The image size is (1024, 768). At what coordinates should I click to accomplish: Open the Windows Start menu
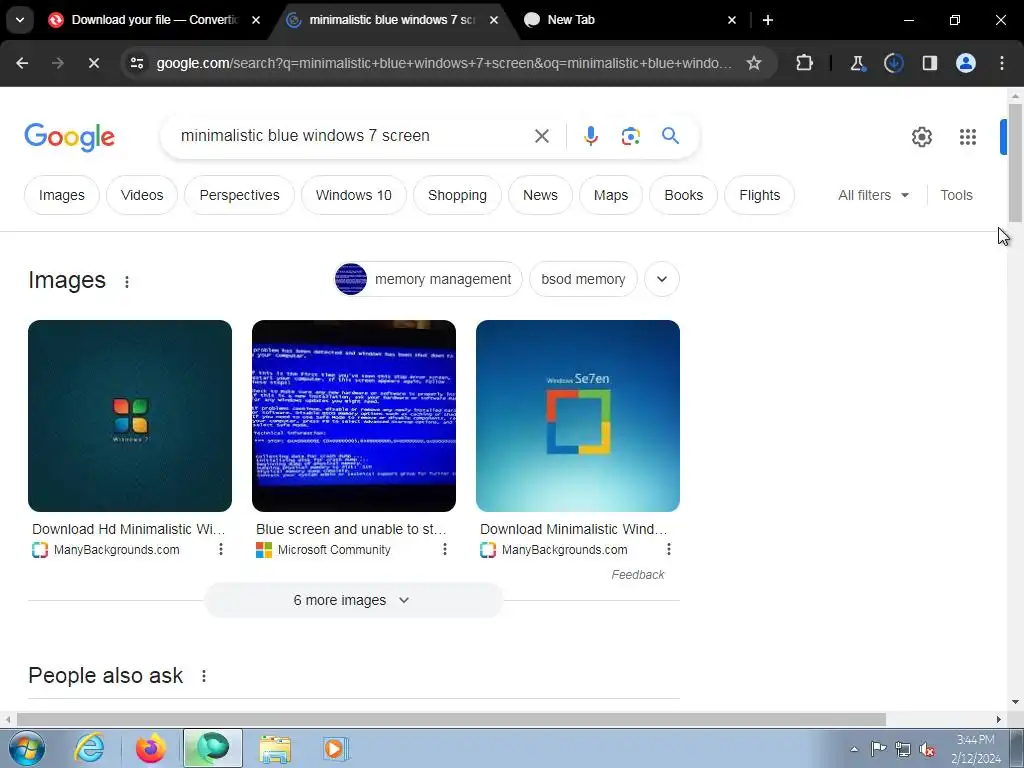[27, 748]
